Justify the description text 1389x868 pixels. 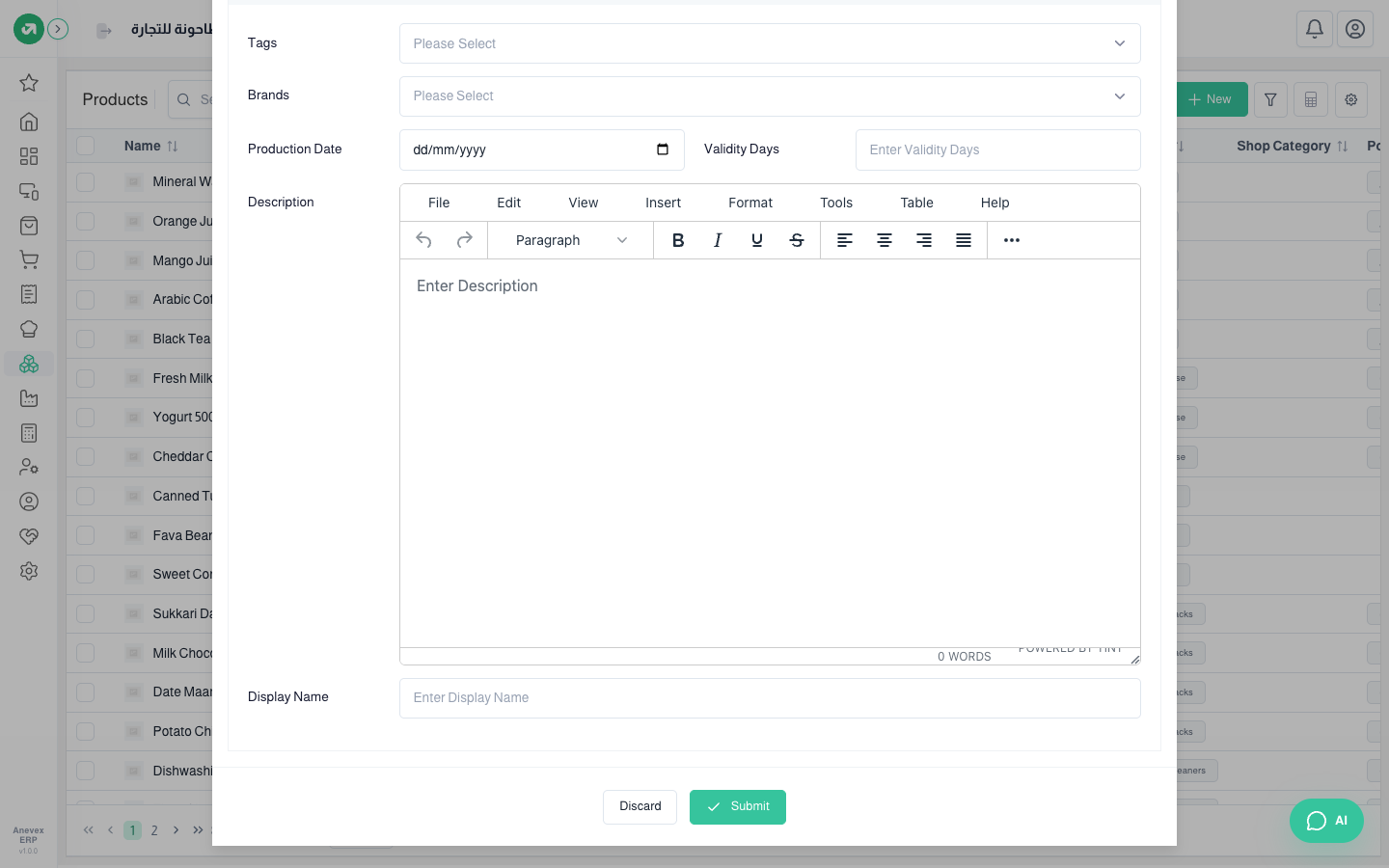coord(964,240)
